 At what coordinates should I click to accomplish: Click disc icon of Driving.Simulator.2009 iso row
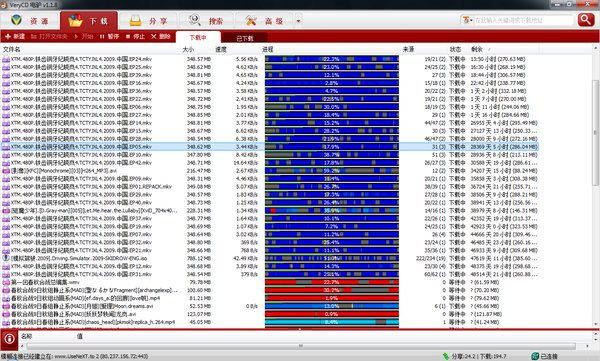[x=6, y=258]
